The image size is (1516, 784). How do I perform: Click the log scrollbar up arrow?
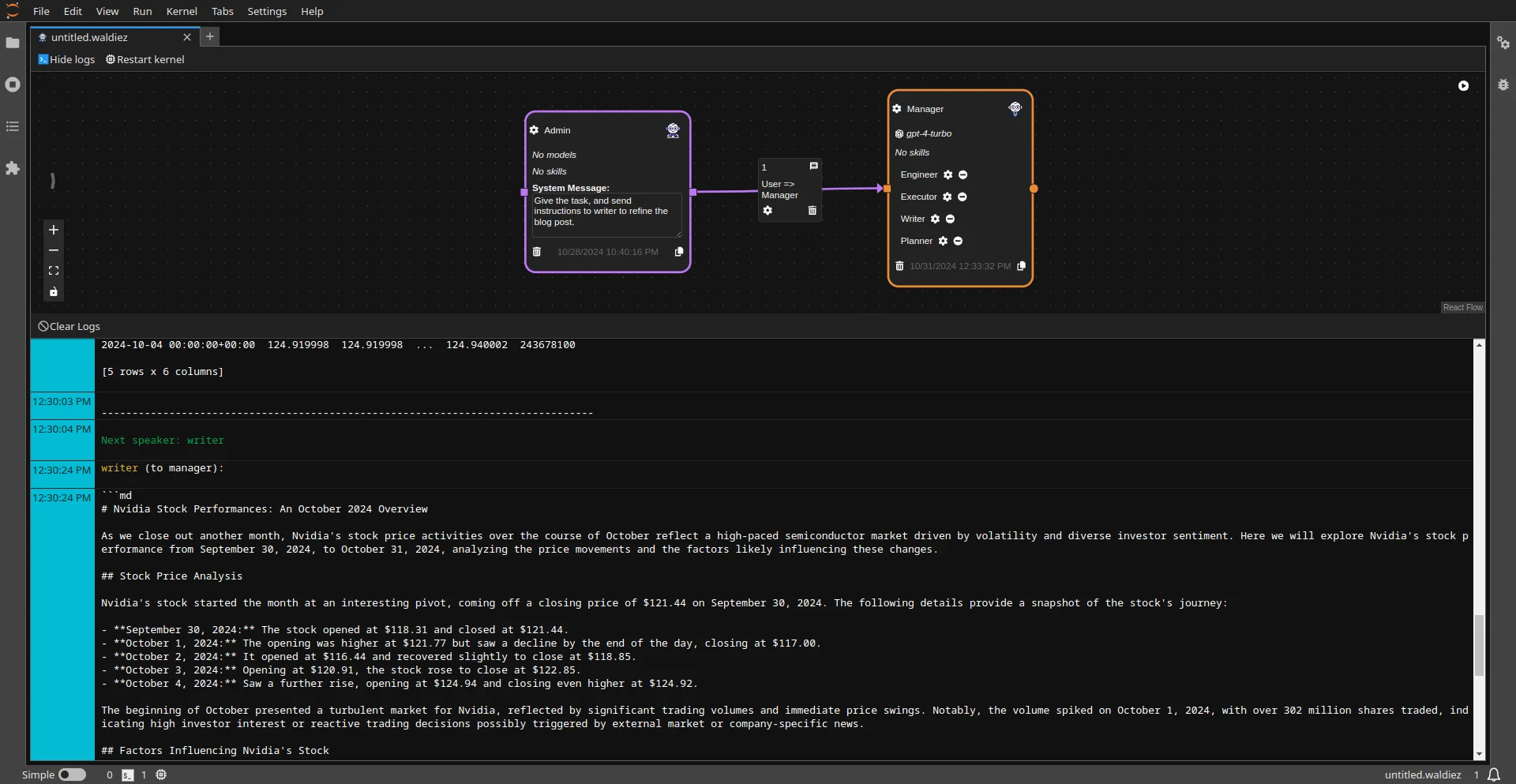click(x=1479, y=345)
